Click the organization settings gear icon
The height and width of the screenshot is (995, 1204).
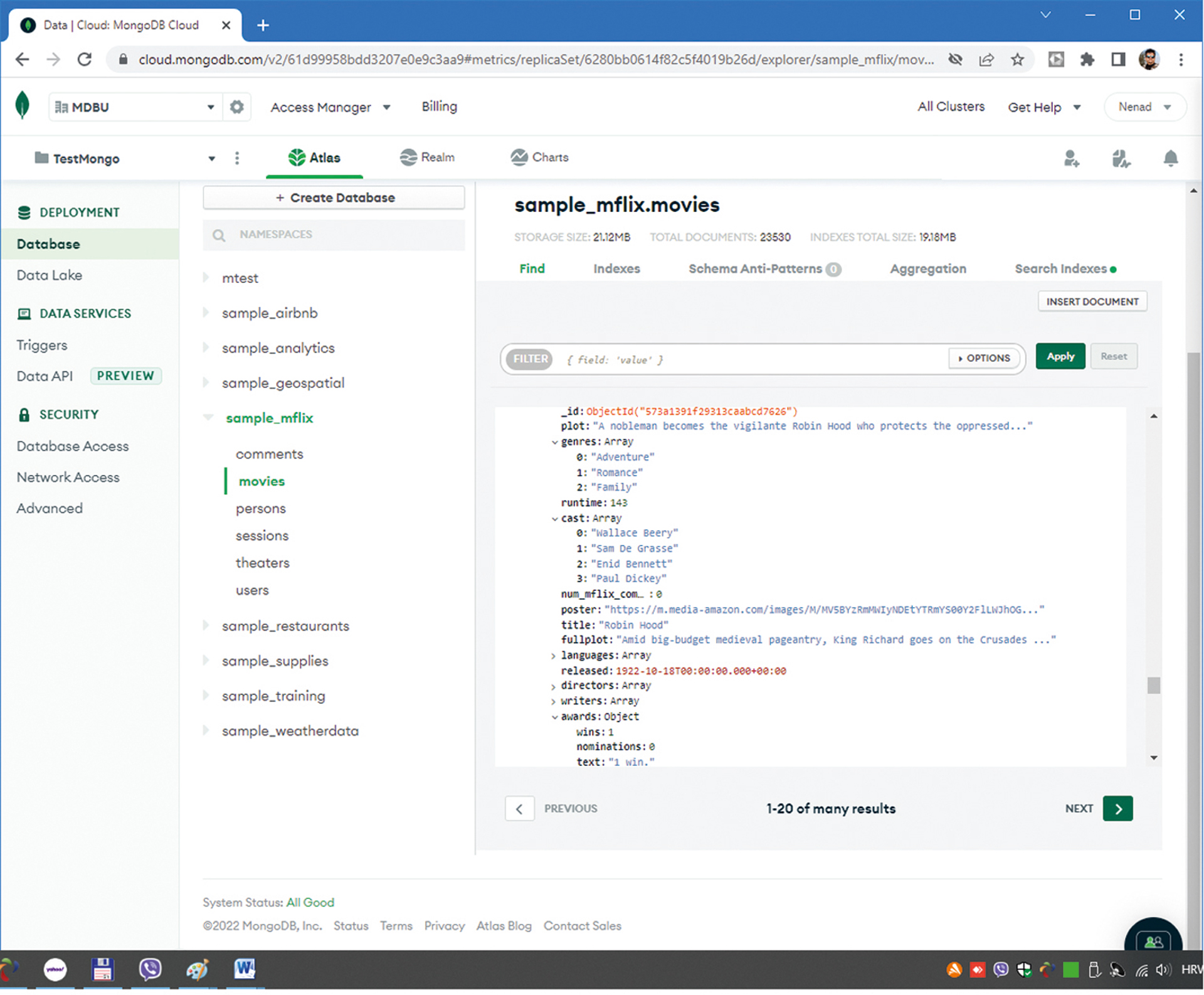pyautogui.click(x=236, y=107)
